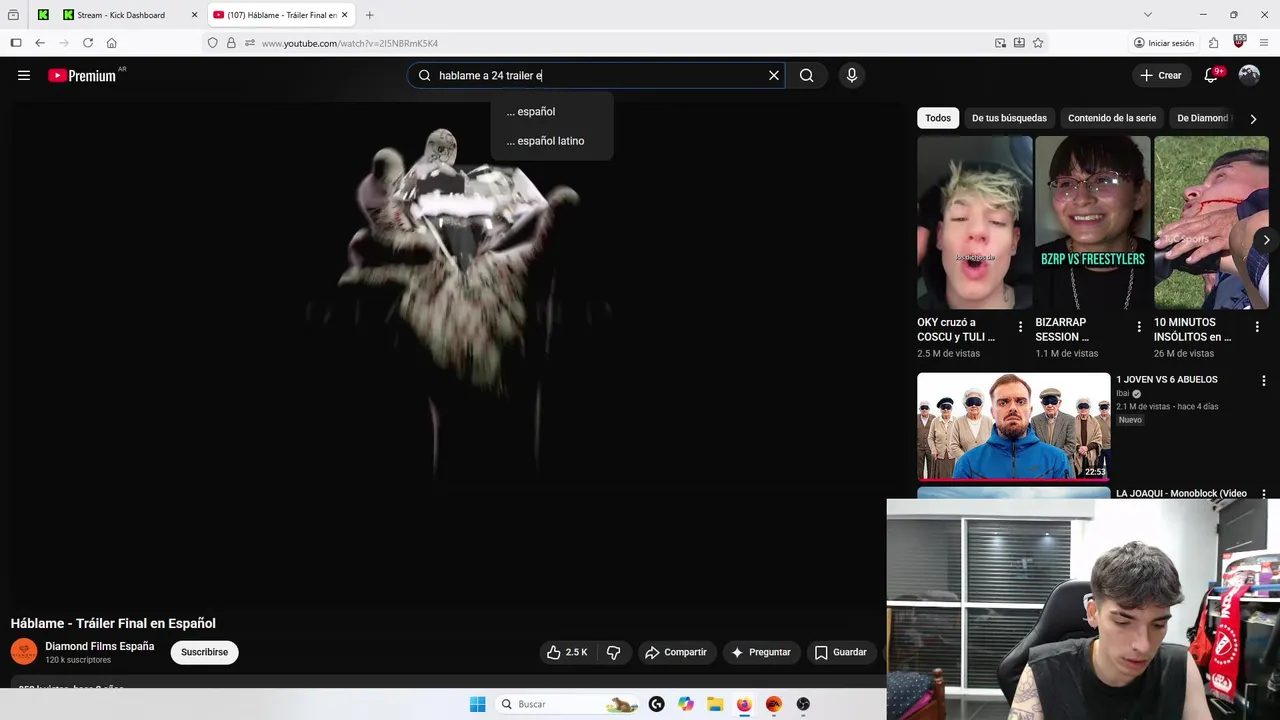Open 'LA JOAQUI - Monoblock' video title

pyautogui.click(x=1181, y=493)
